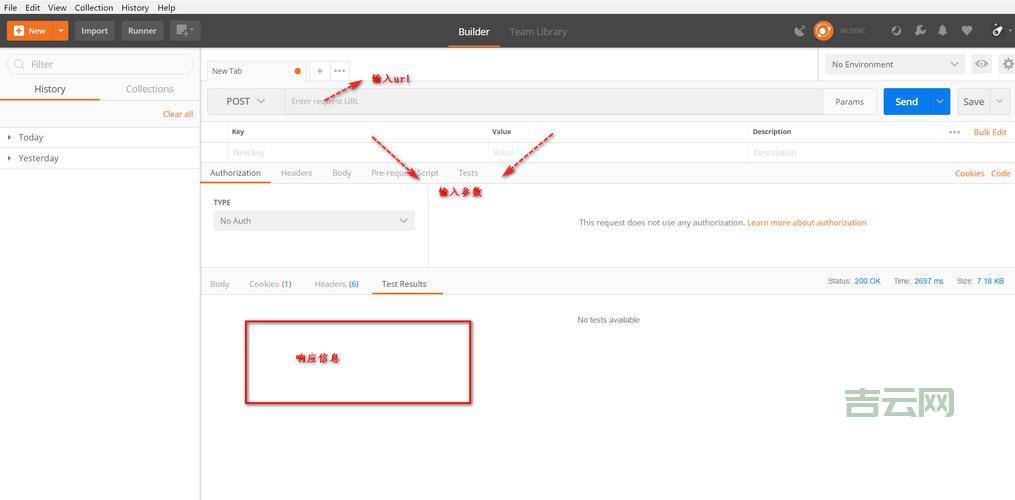Click the blue Send button

click(906, 101)
